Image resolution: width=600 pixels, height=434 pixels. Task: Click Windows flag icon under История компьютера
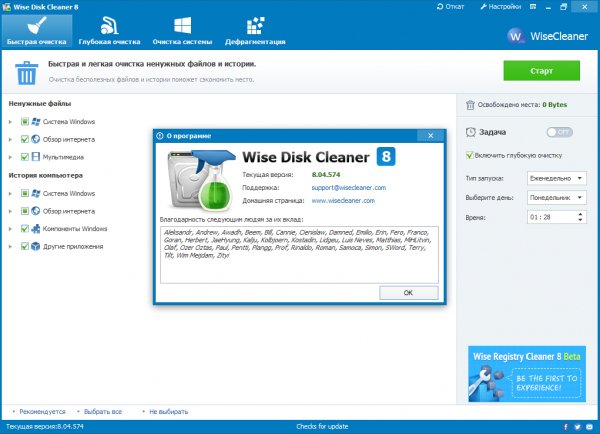click(36, 194)
